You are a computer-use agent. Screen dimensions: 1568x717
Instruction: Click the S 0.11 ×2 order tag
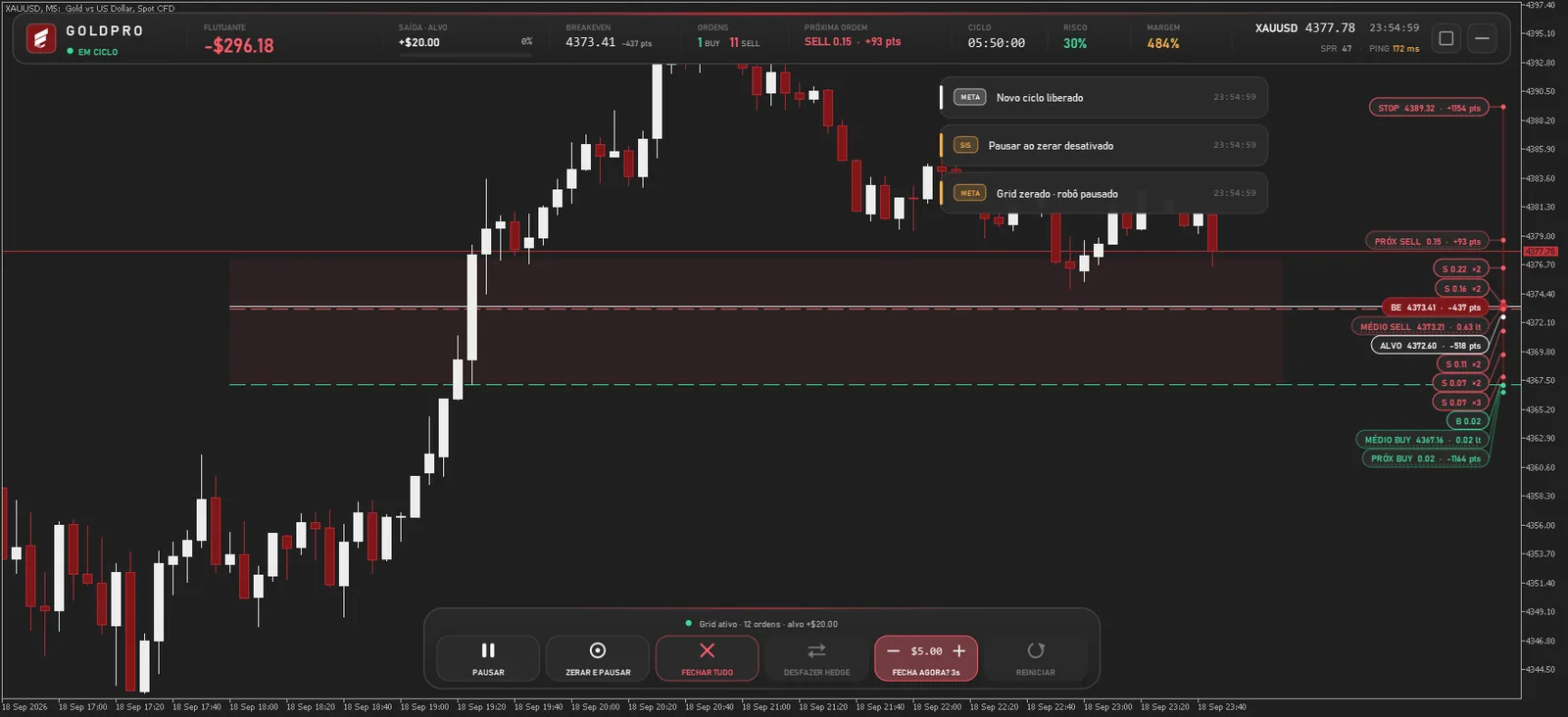coord(1463,364)
